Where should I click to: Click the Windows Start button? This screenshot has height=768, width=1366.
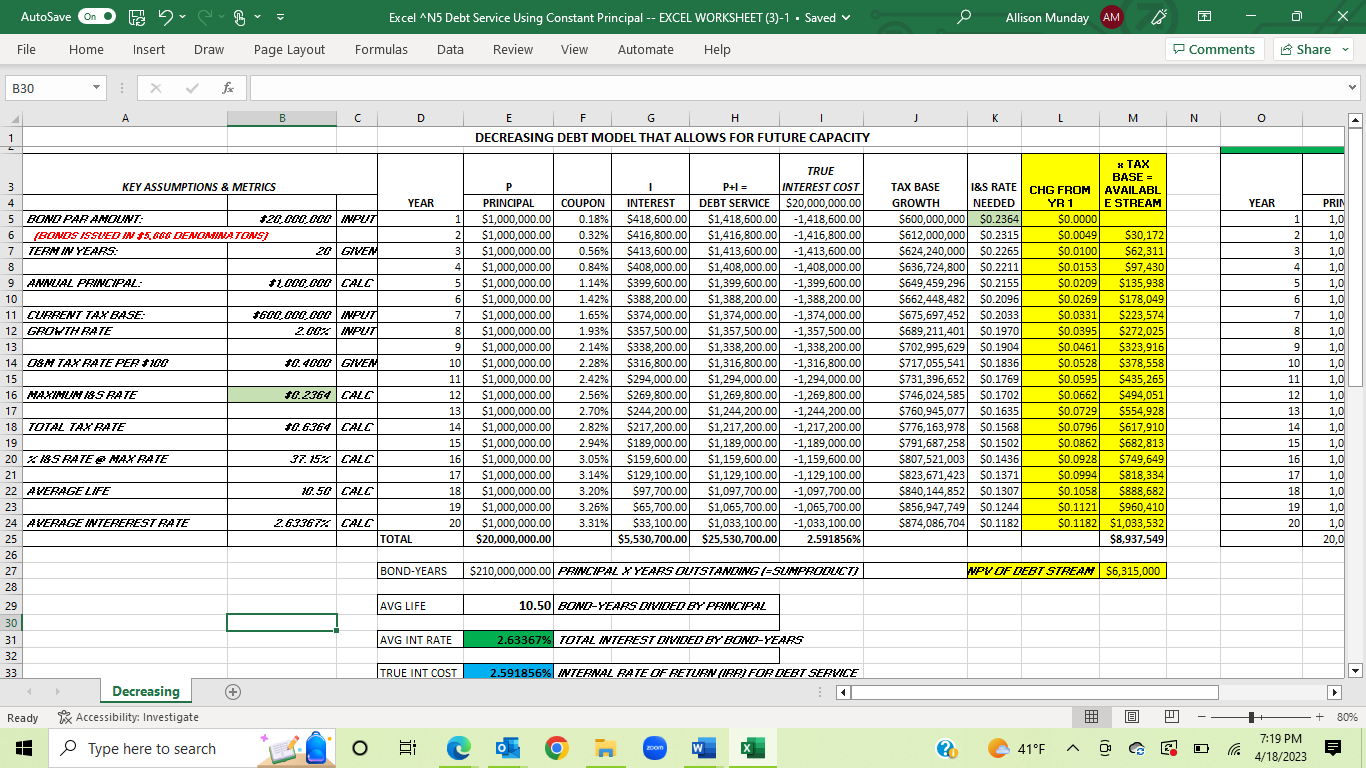tap(22, 748)
